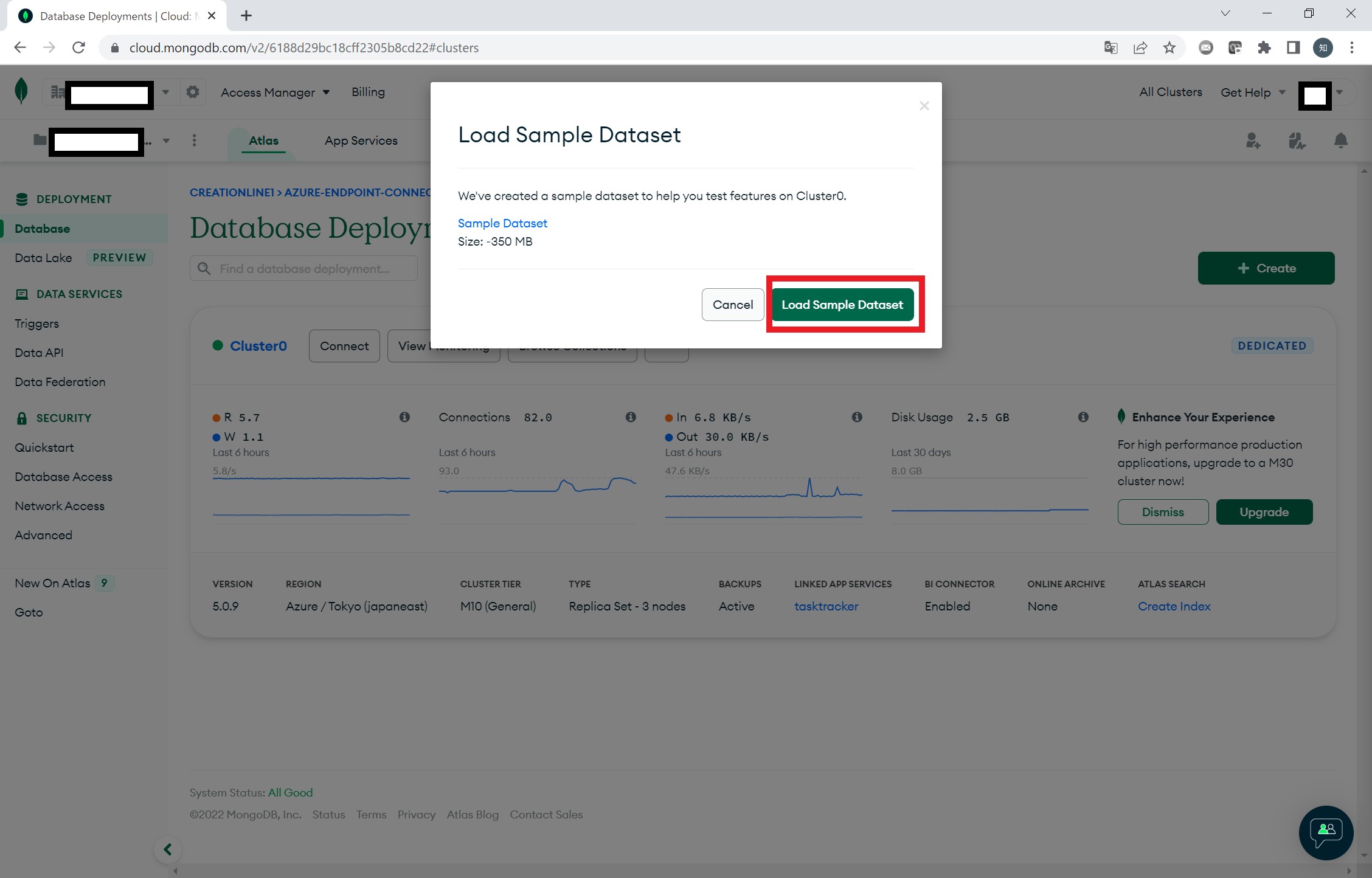Click the MongoDB leaf logo

coord(21,92)
